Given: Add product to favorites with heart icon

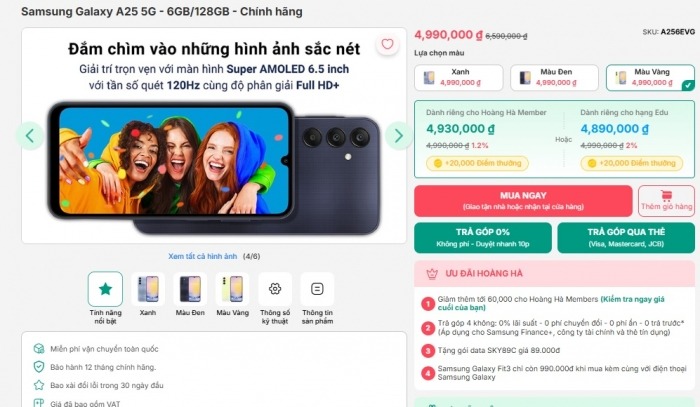Looking at the screenshot, I should click(x=387, y=44).
